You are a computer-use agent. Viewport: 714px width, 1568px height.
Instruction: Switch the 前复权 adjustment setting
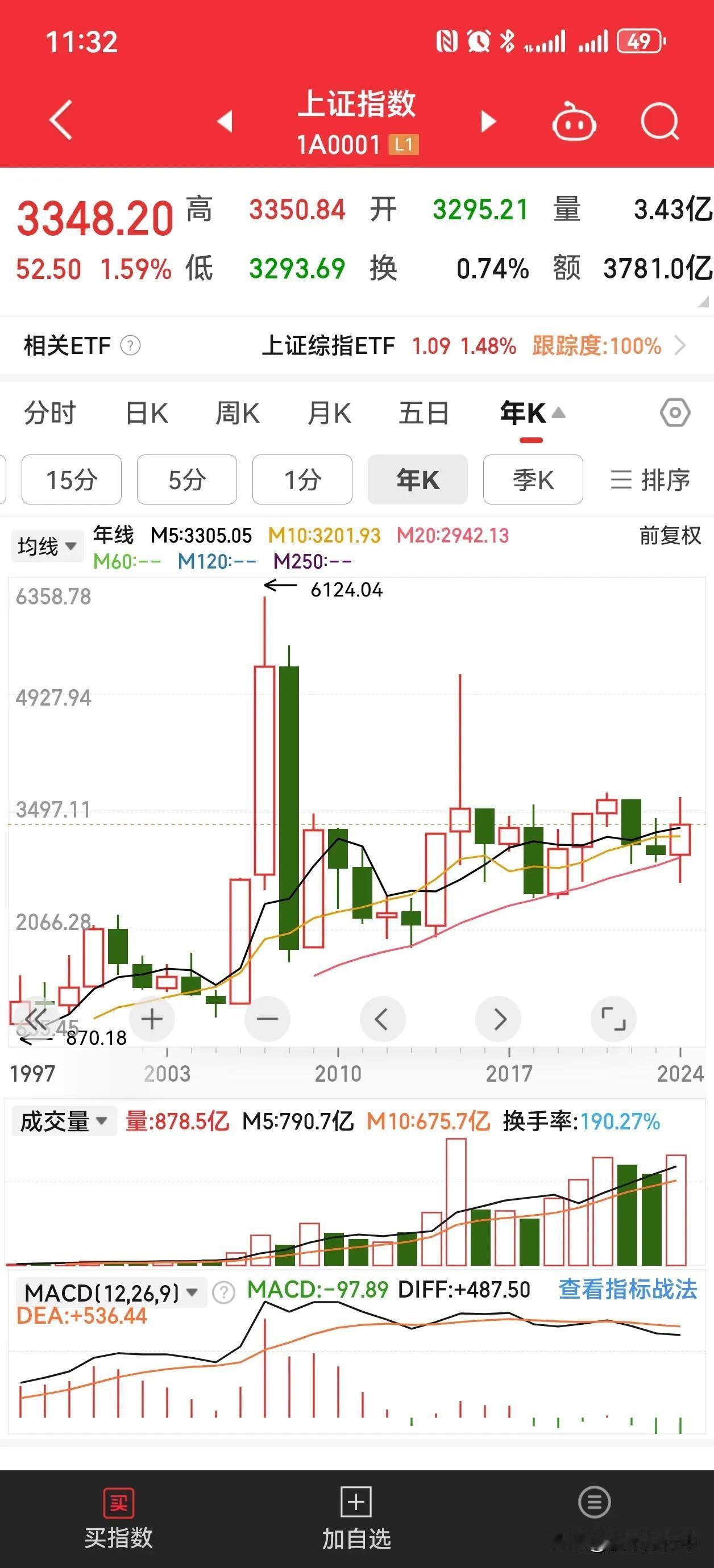[x=670, y=536]
